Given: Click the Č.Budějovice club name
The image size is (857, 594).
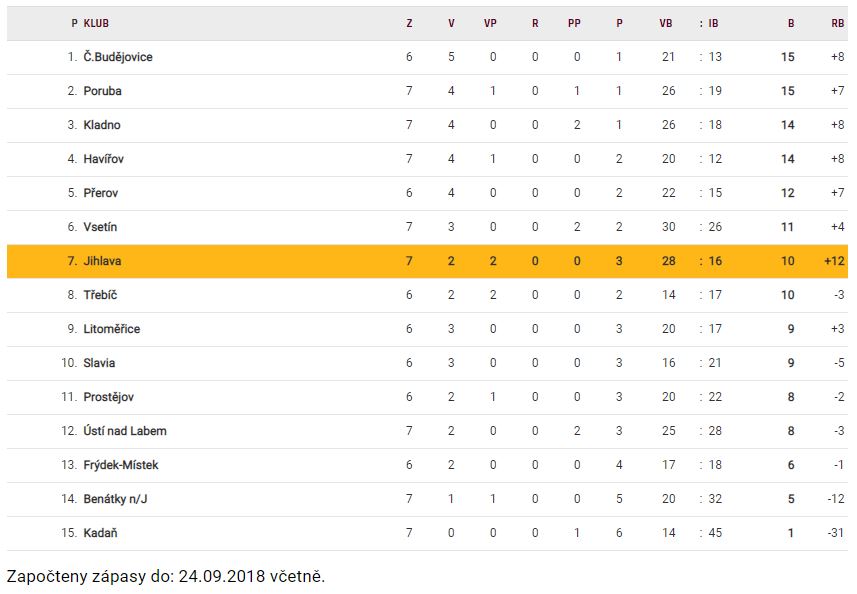Looking at the screenshot, I should coord(118,57).
